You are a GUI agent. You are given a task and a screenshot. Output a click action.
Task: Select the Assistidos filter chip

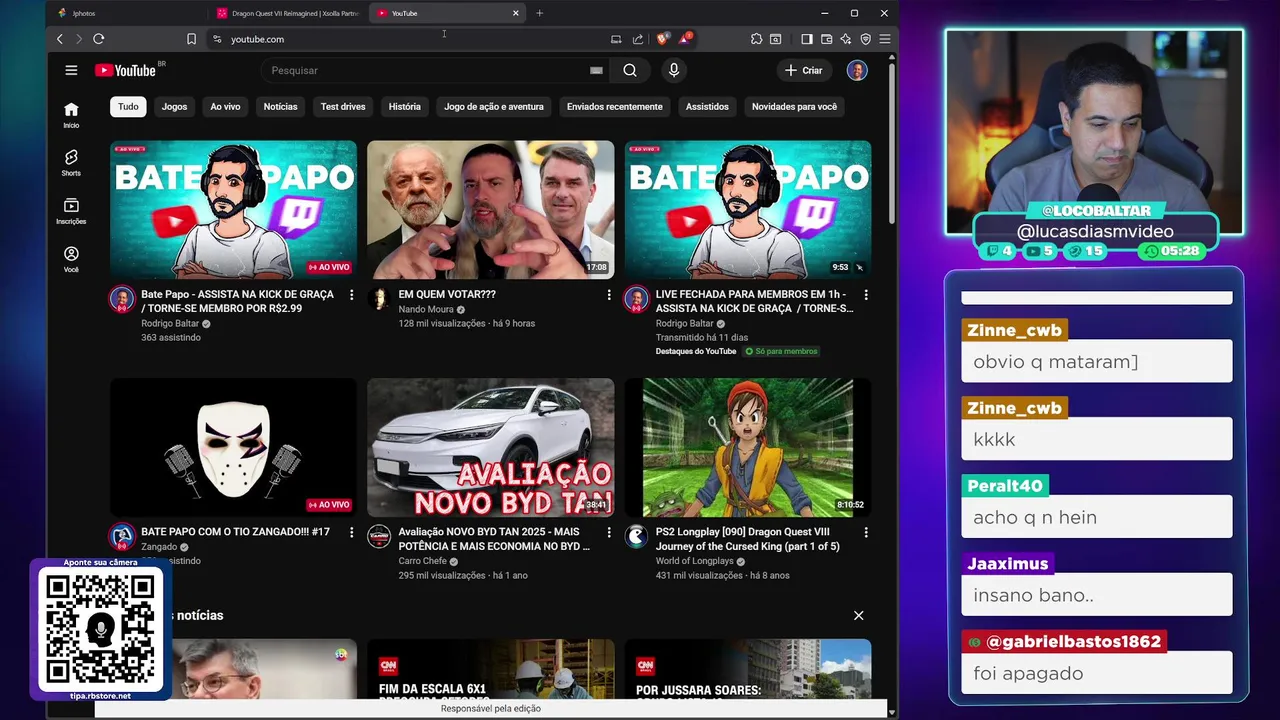pyautogui.click(x=707, y=106)
